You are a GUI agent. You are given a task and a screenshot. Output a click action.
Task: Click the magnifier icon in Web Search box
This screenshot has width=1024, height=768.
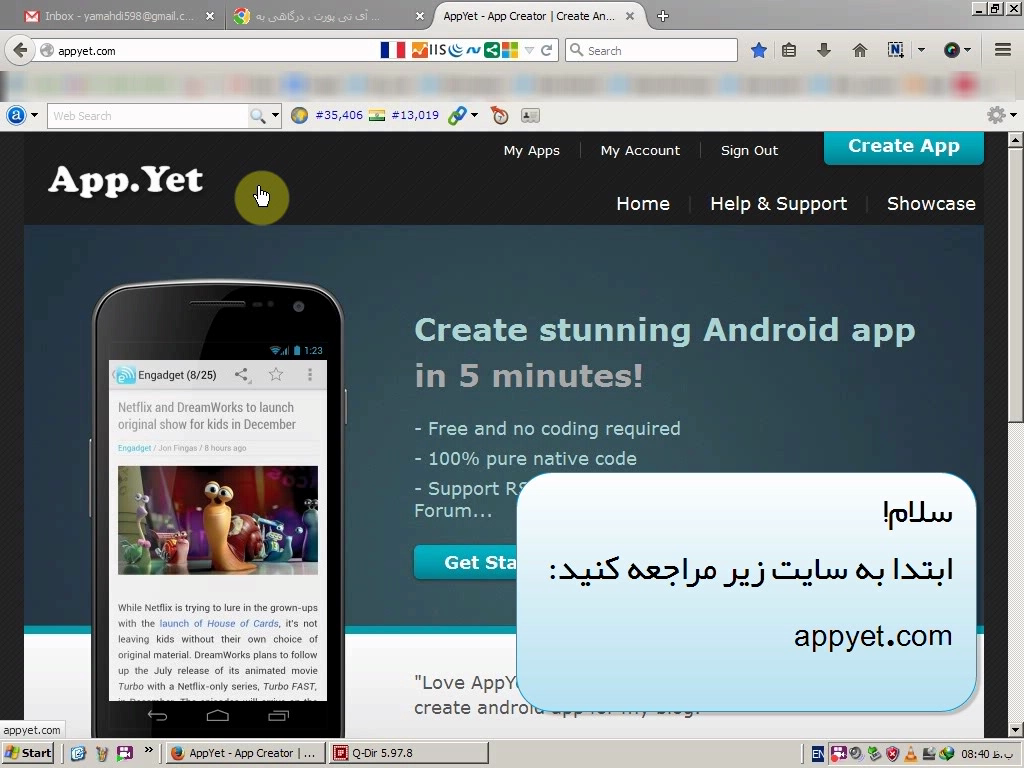click(258, 116)
